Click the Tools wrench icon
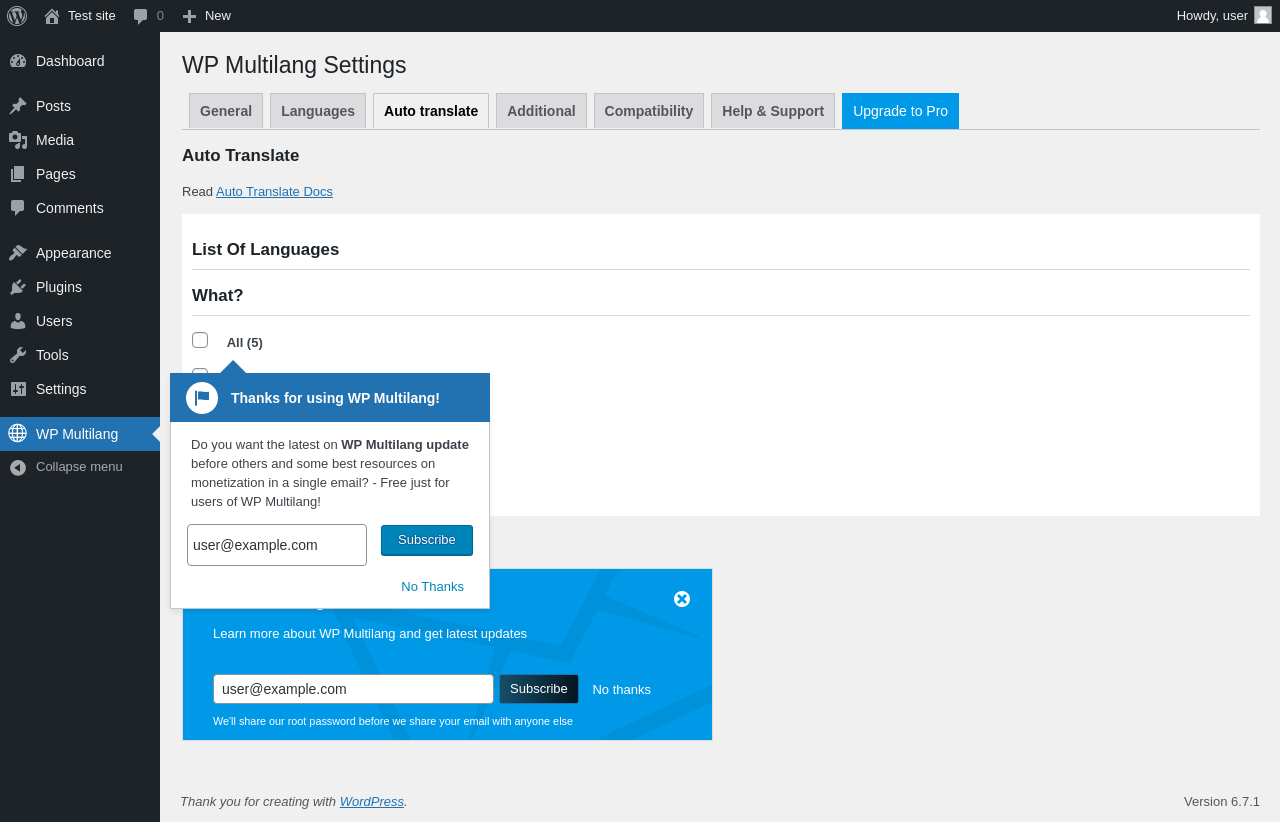The width and height of the screenshot is (1280, 822). [x=18, y=355]
